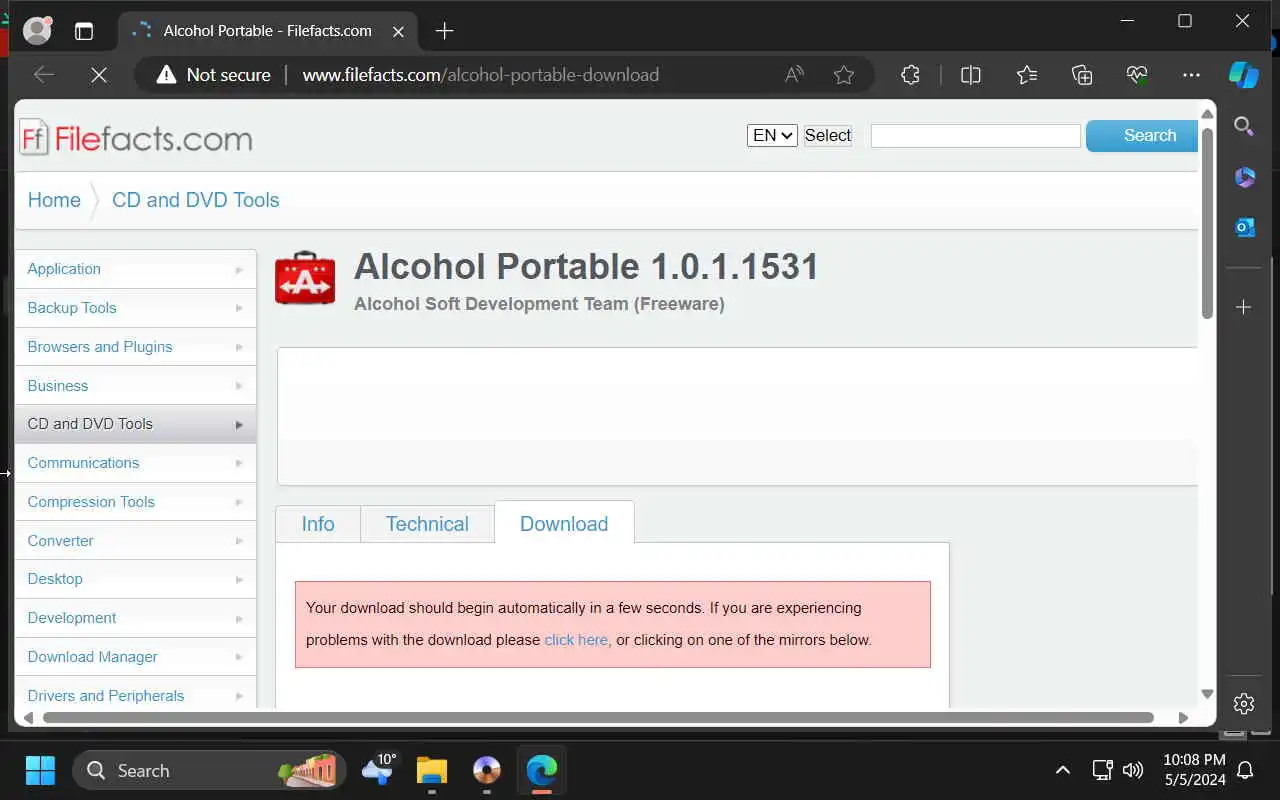Go back to the previous page
This screenshot has height=800, width=1280.
(x=44, y=75)
